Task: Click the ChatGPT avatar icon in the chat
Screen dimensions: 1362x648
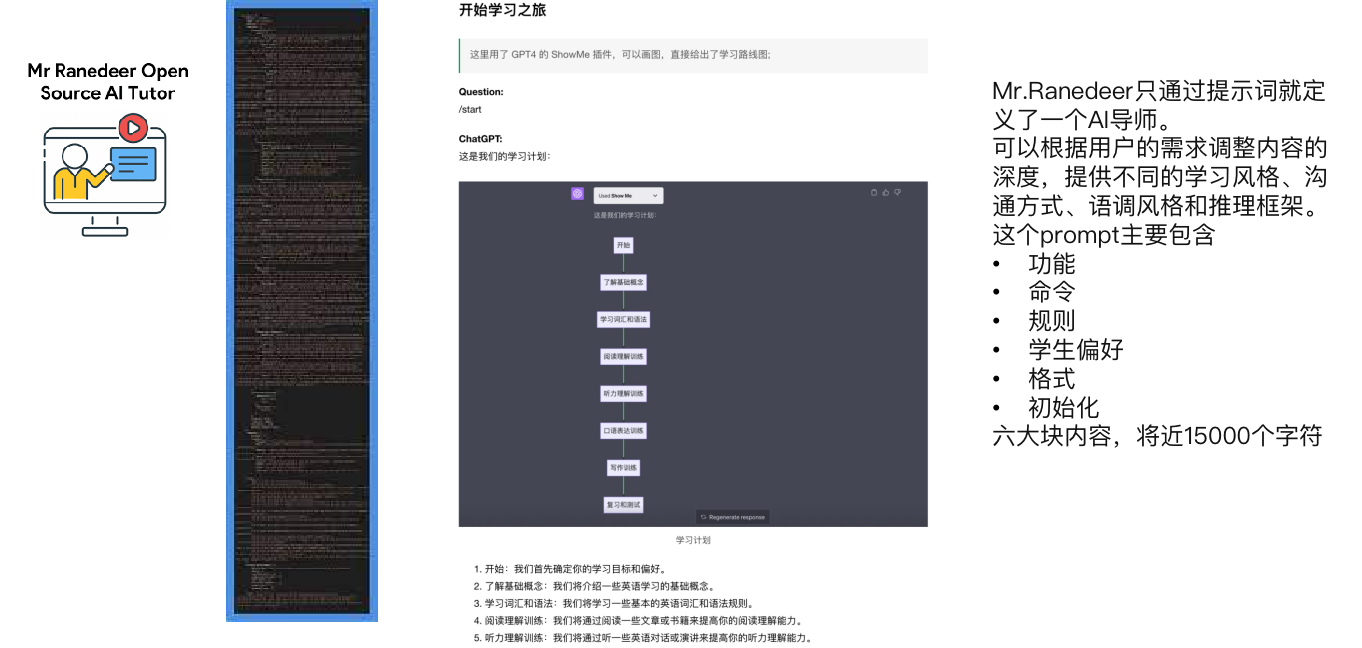Action: click(x=577, y=194)
